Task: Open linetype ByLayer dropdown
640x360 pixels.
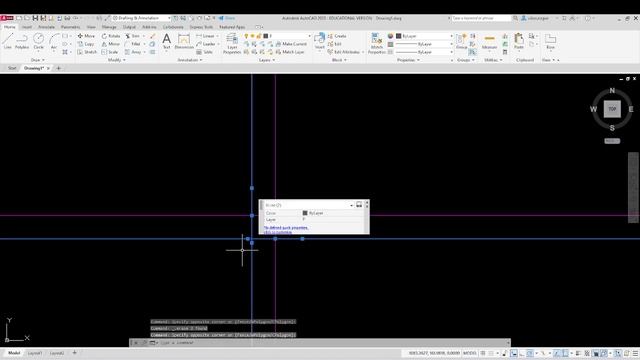Action: (x=424, y=52)
